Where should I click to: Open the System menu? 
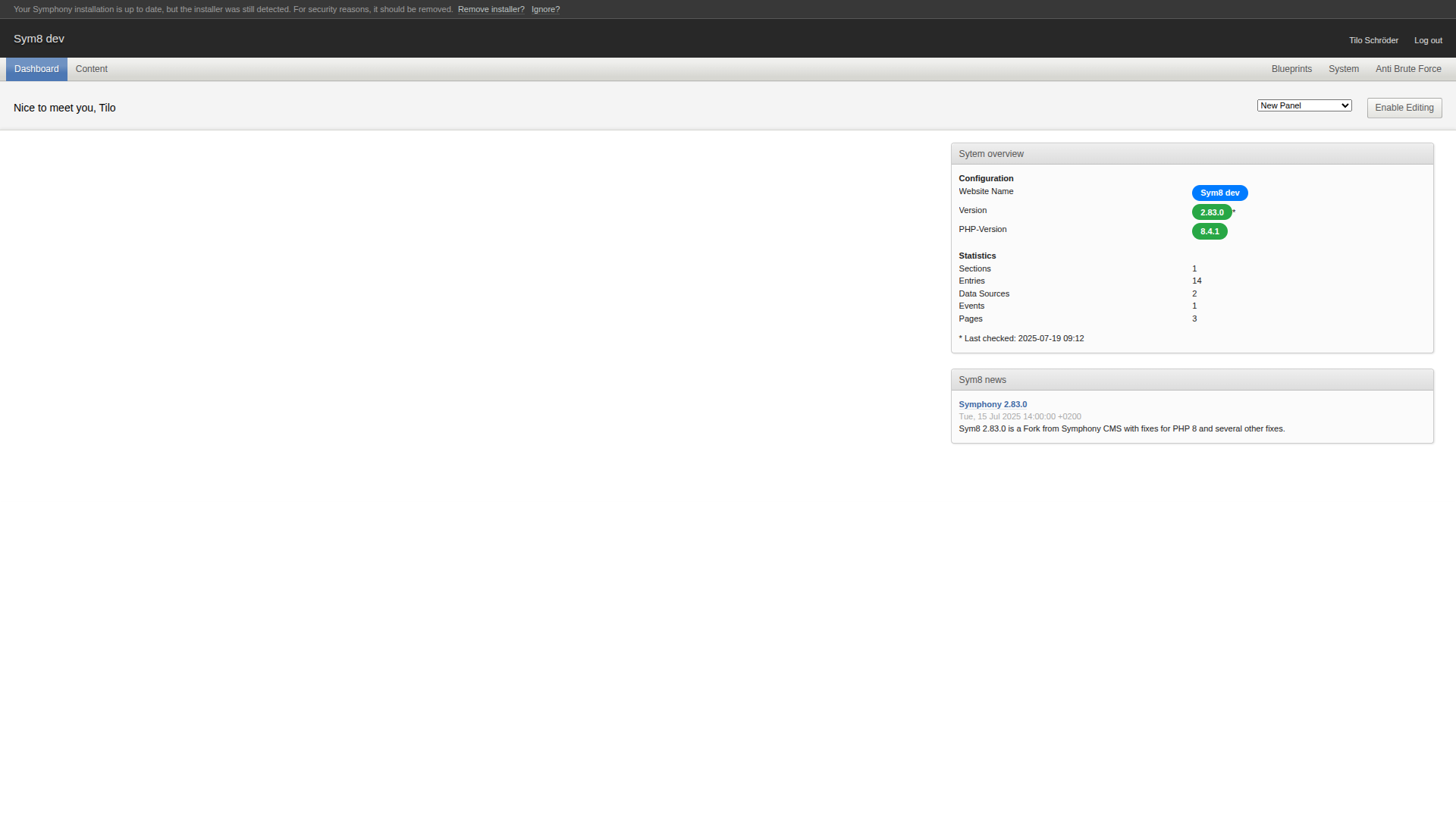pyautogui.click(x=1343, y=69)
